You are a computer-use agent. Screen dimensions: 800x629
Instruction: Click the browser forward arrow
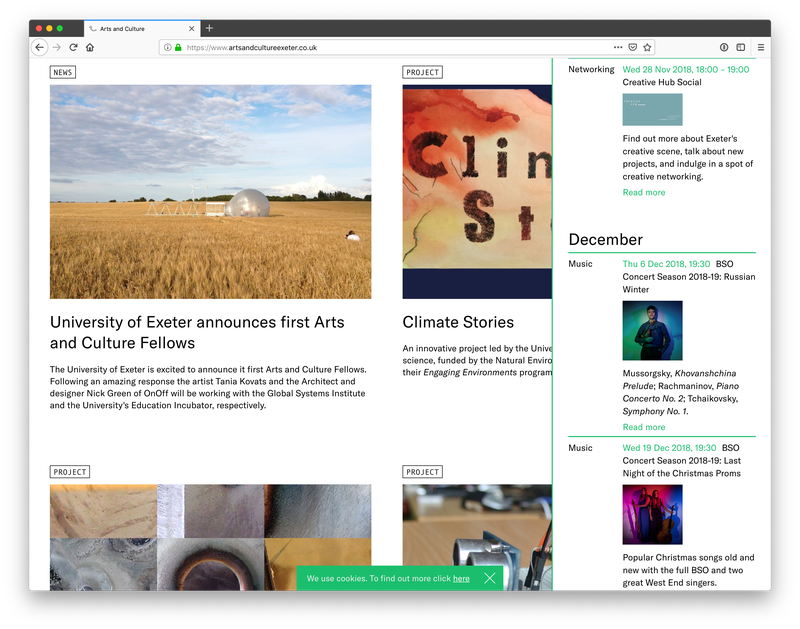click(x=57, y=47)
